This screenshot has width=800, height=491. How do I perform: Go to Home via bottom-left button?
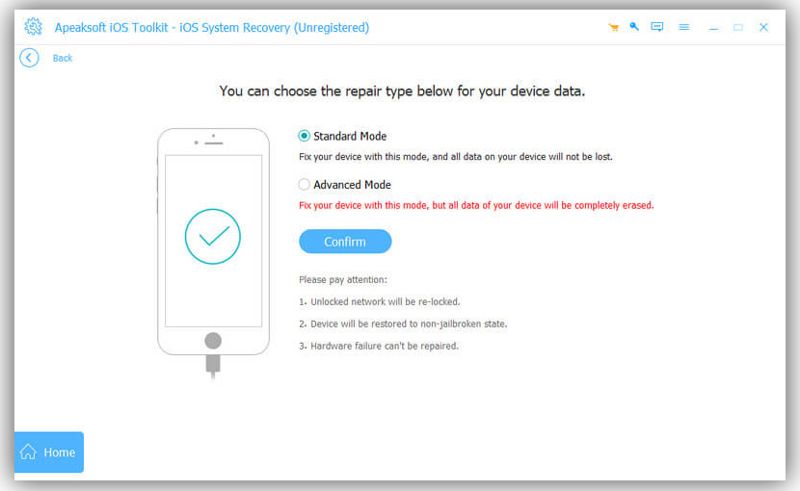tap(49, 452)
